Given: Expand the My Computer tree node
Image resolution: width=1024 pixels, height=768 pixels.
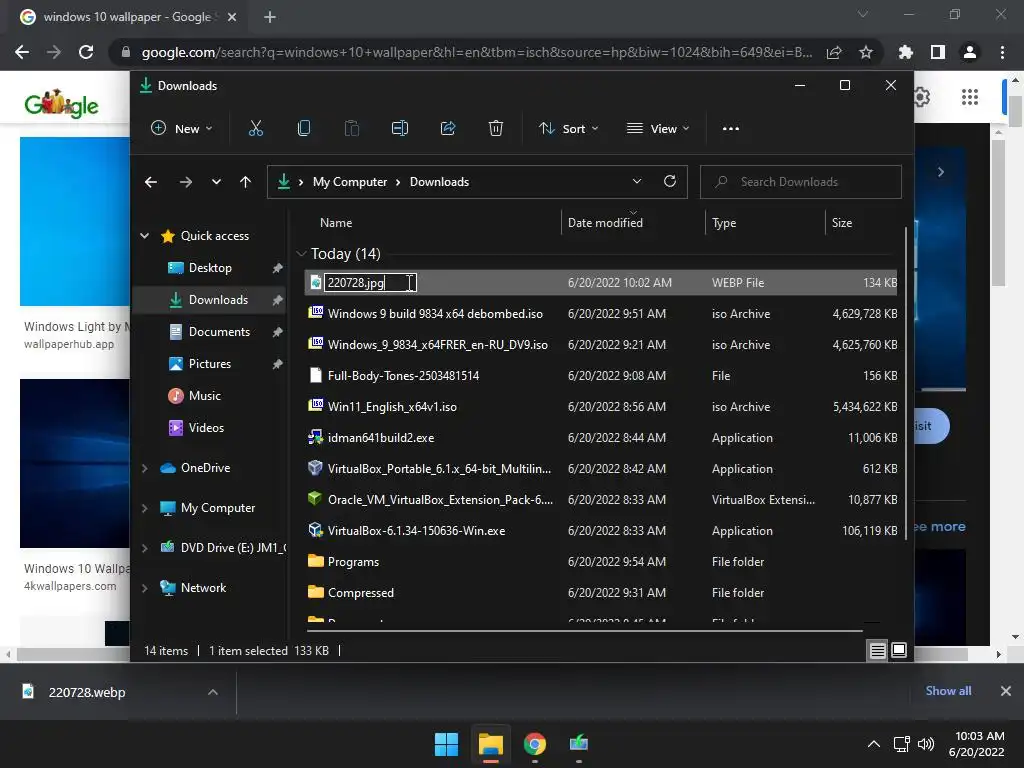Looking at the screenshot, I should [x=144, y=508].
